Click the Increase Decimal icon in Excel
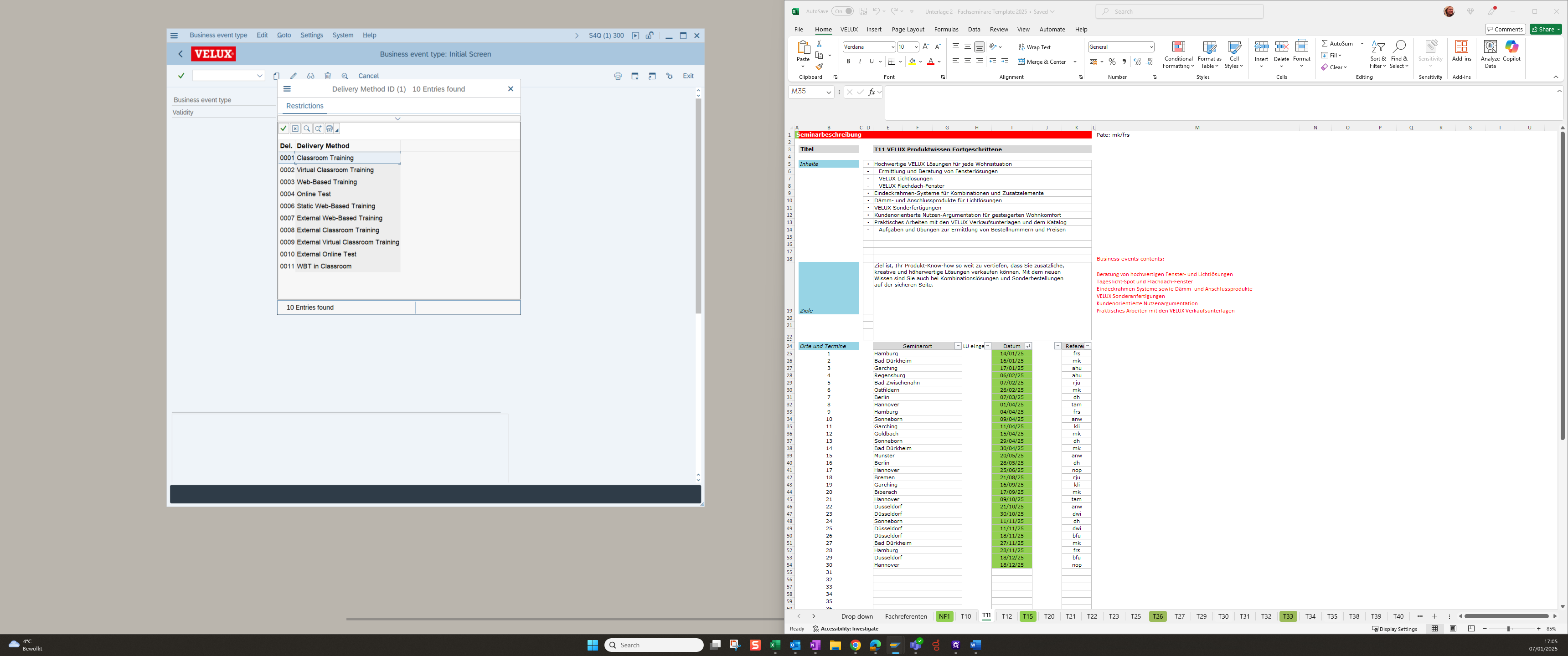 point(1137,61)
